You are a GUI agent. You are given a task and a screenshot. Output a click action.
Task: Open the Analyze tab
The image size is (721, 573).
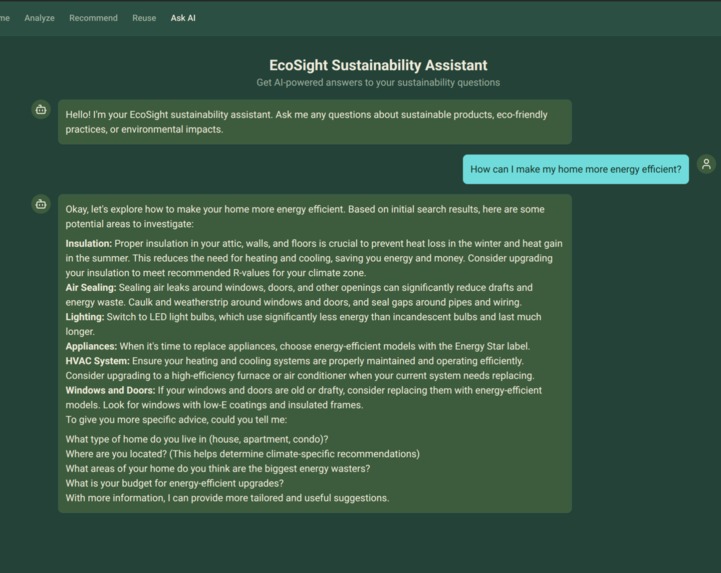coord(40,18)
